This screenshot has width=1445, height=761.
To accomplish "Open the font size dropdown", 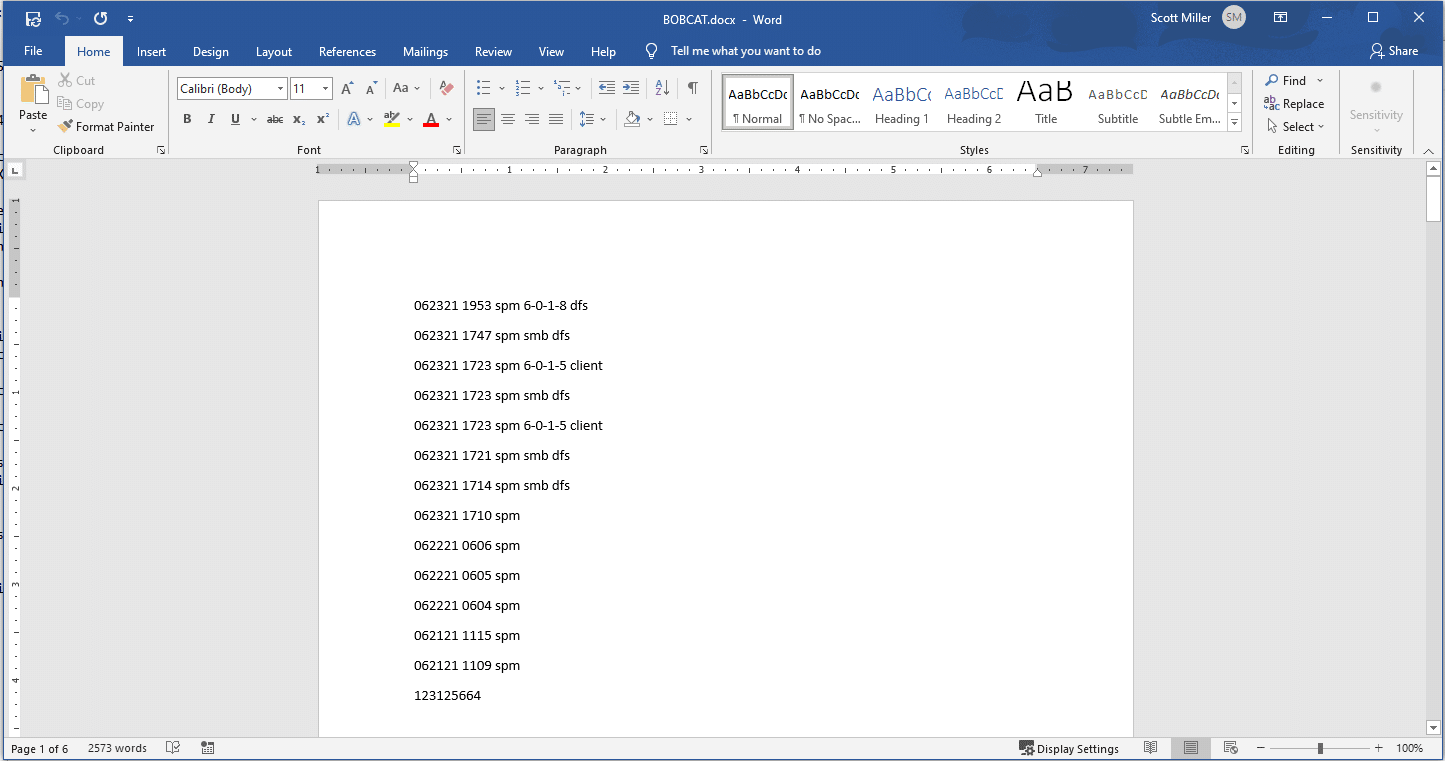I will point(325,89).
